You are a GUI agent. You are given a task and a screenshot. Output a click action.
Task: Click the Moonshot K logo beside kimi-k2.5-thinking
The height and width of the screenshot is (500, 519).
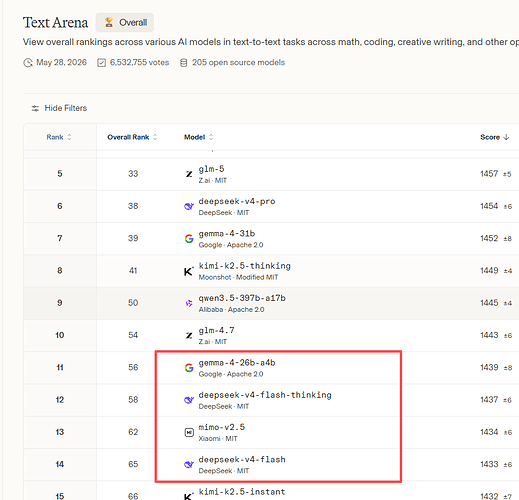(x=189, y=271)
